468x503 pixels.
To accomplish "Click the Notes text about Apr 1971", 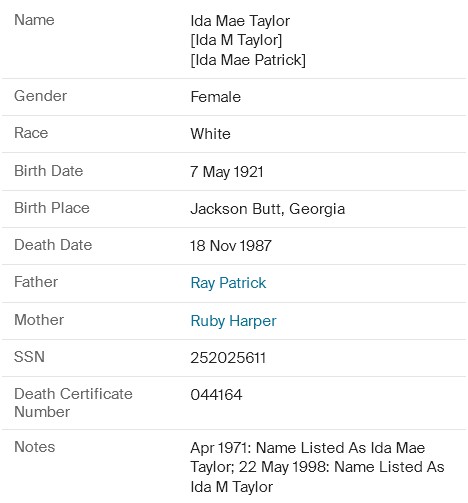I will (317, 467).
